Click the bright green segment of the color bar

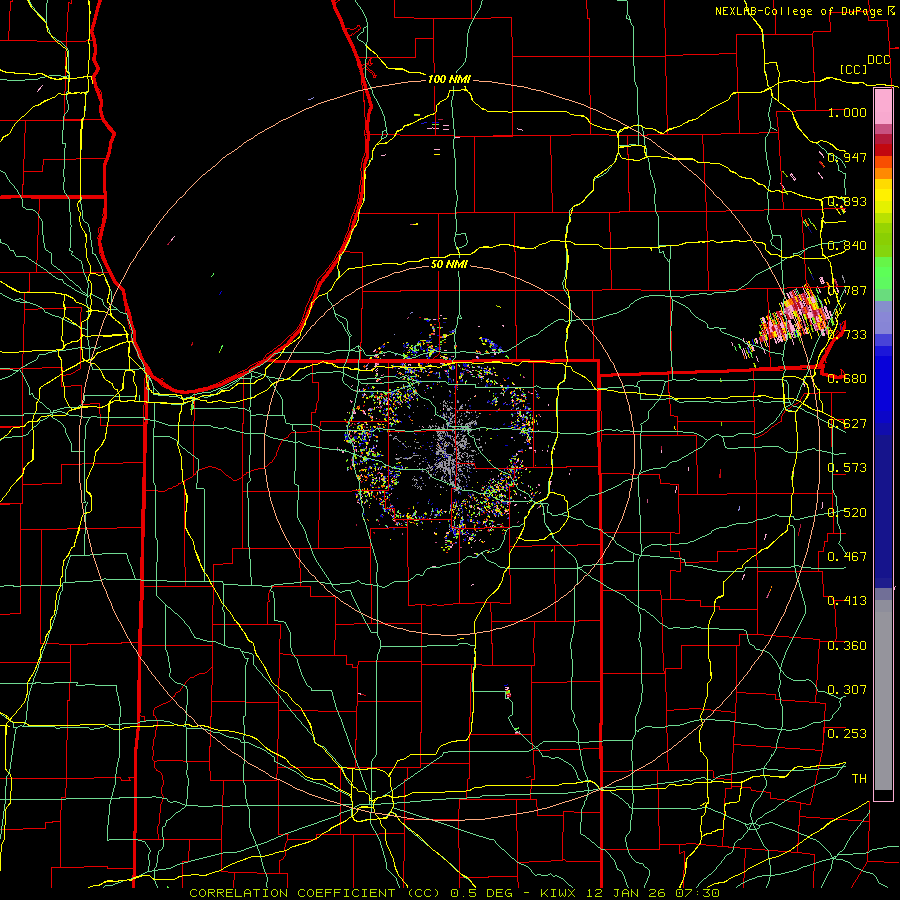coord(883,273)
